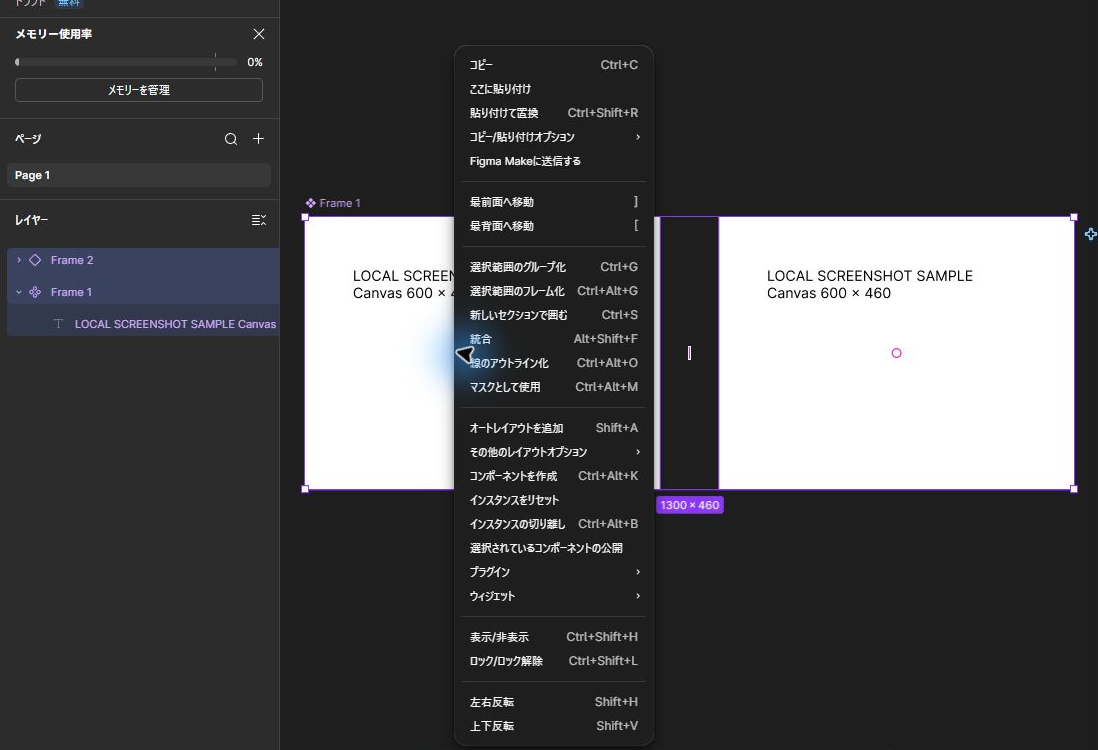Choose コピー from the context menu

tap(554, 64)
